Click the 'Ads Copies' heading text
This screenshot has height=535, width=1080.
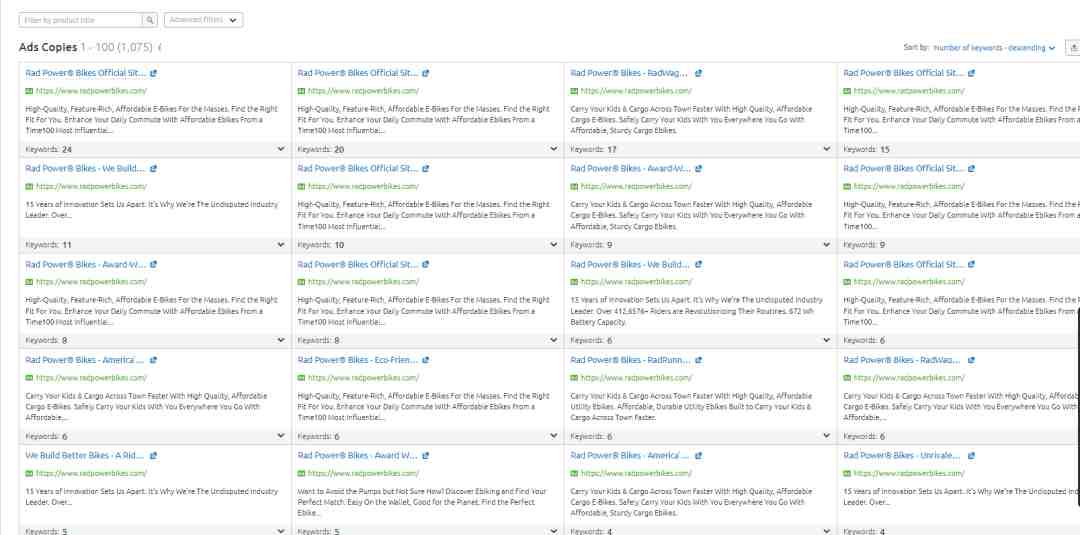click(48, 48)
